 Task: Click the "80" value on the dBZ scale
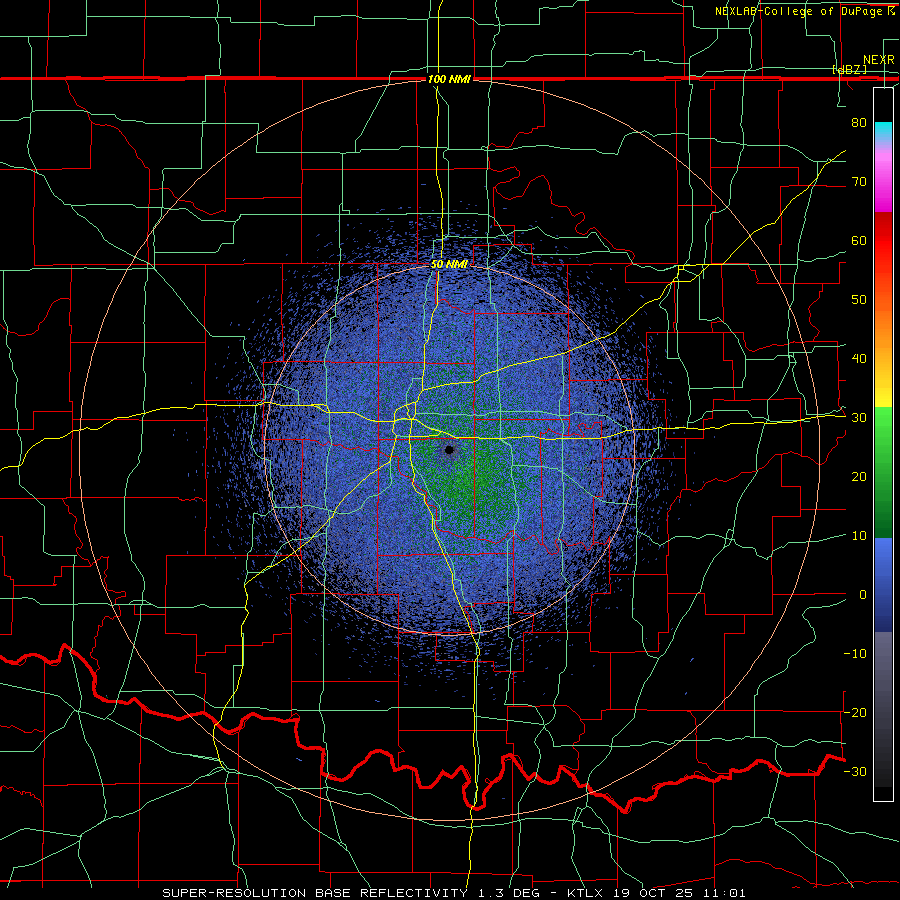tap(859, 122)
